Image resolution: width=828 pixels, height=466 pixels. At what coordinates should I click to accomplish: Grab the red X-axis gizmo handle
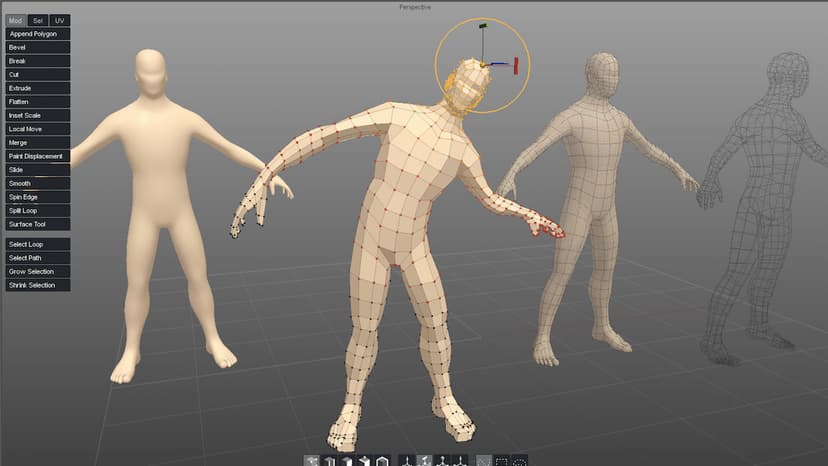tap(515, 66)
